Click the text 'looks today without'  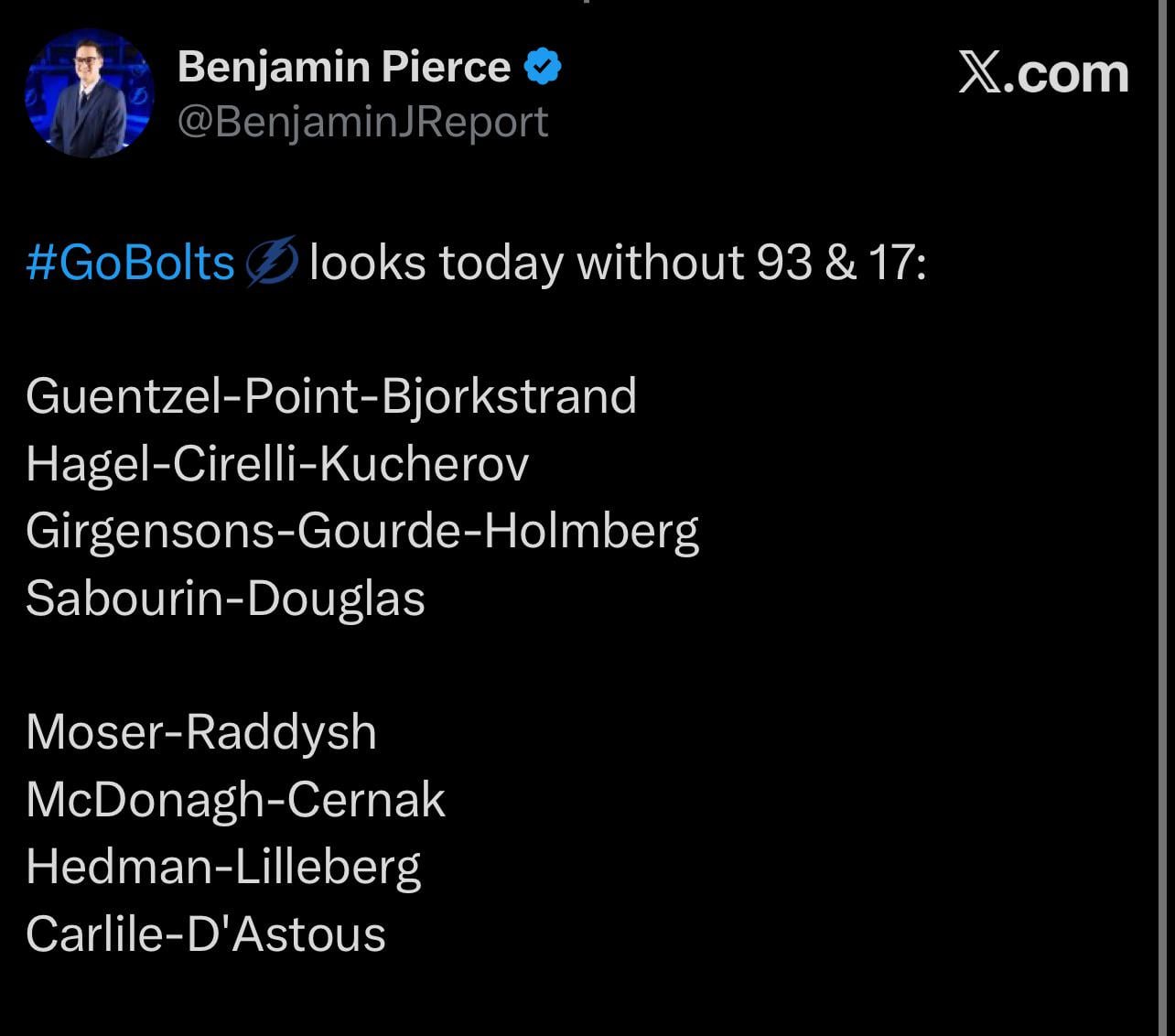click(526, 264)
